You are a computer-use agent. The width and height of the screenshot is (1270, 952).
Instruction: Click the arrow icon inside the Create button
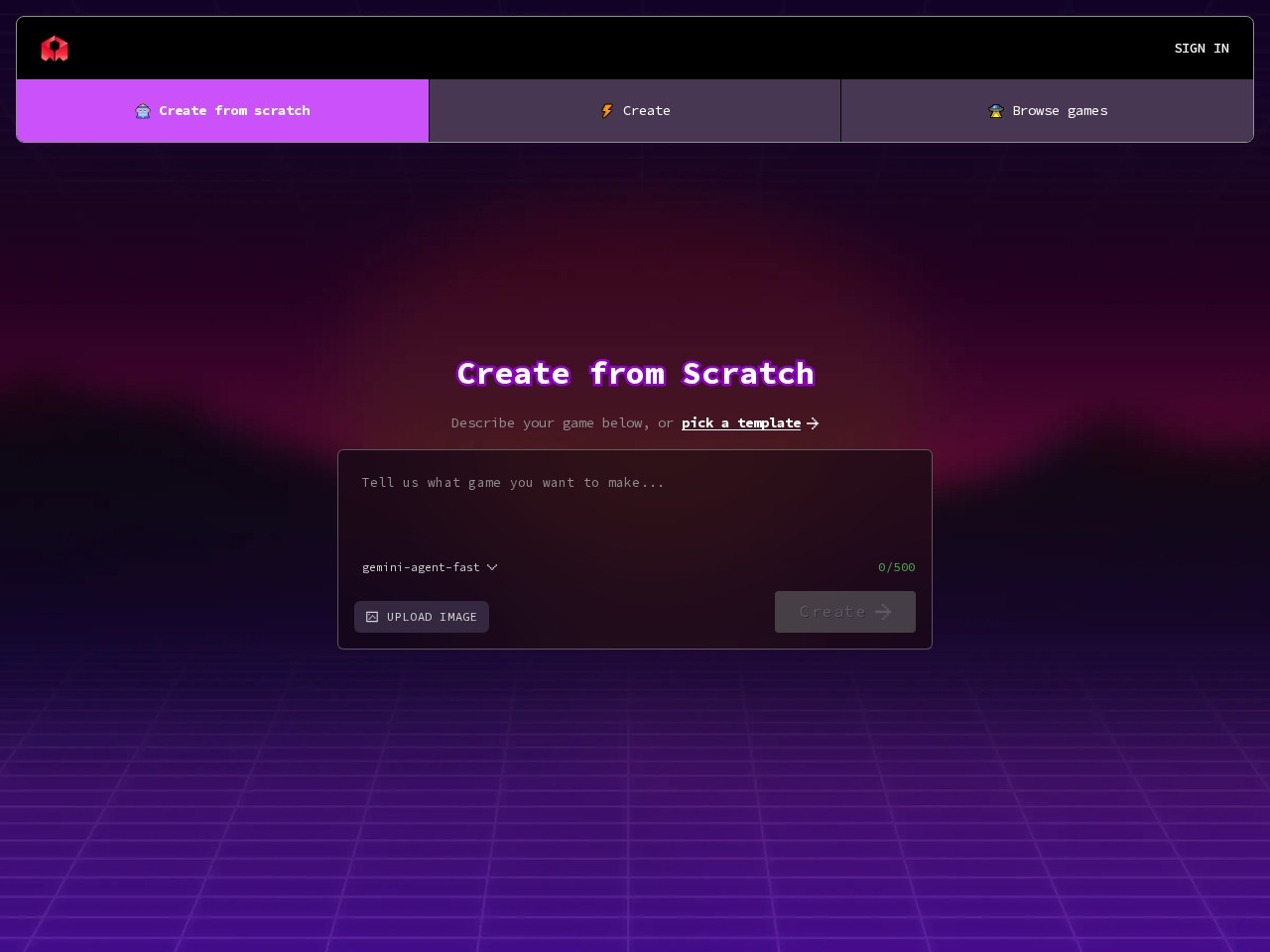(x=883, y=612)
